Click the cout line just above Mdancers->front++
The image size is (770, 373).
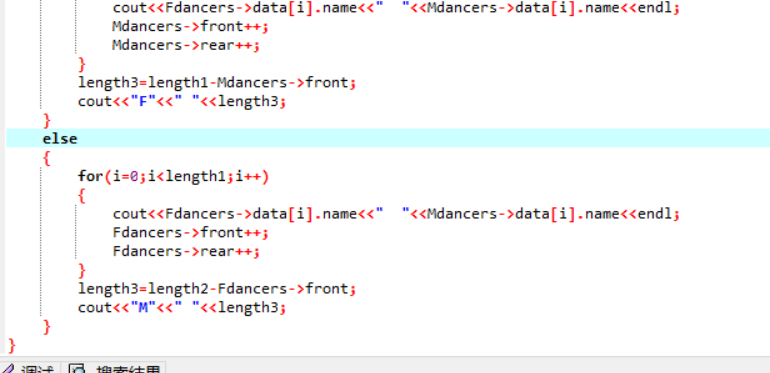(396, 8)
